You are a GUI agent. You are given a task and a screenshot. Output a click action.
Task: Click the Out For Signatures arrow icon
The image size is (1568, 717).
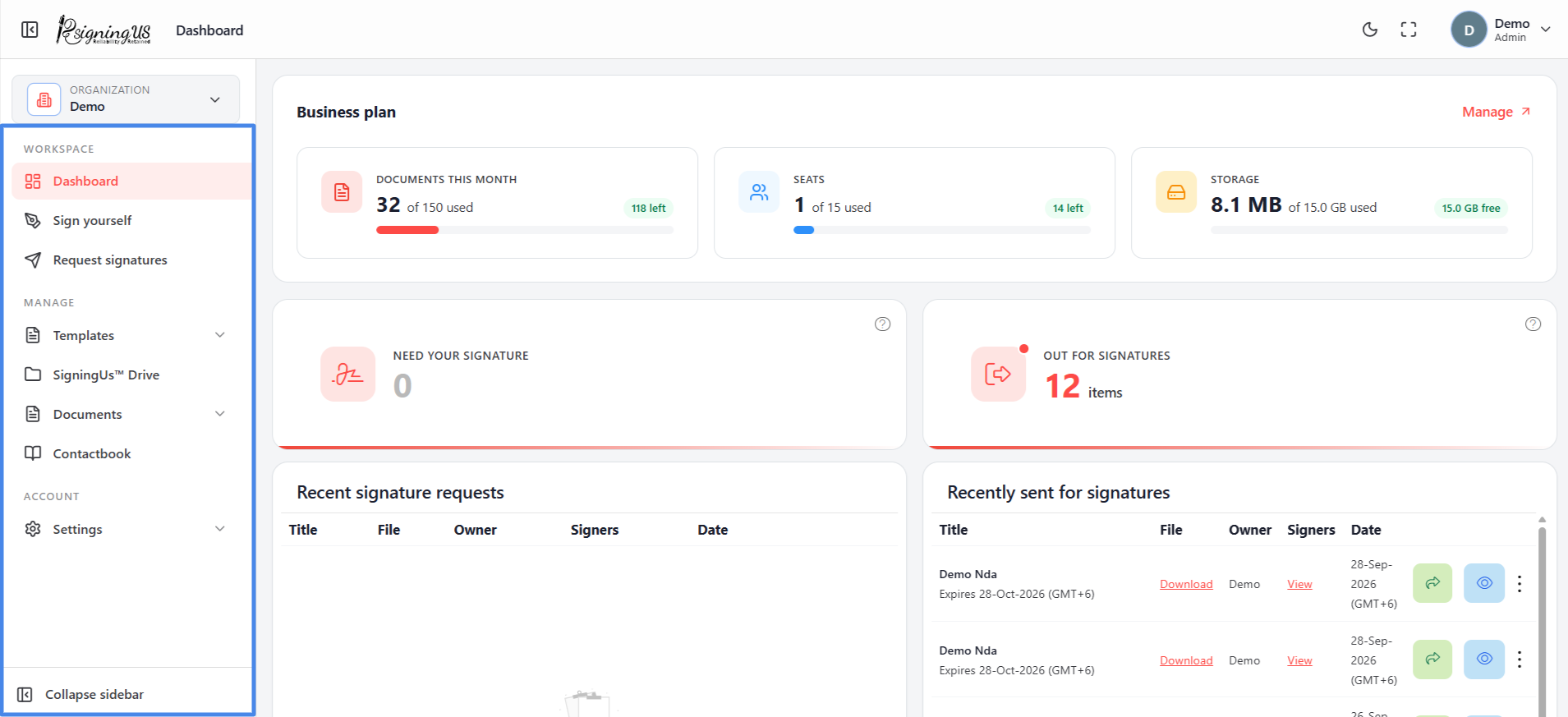point(998,374)
